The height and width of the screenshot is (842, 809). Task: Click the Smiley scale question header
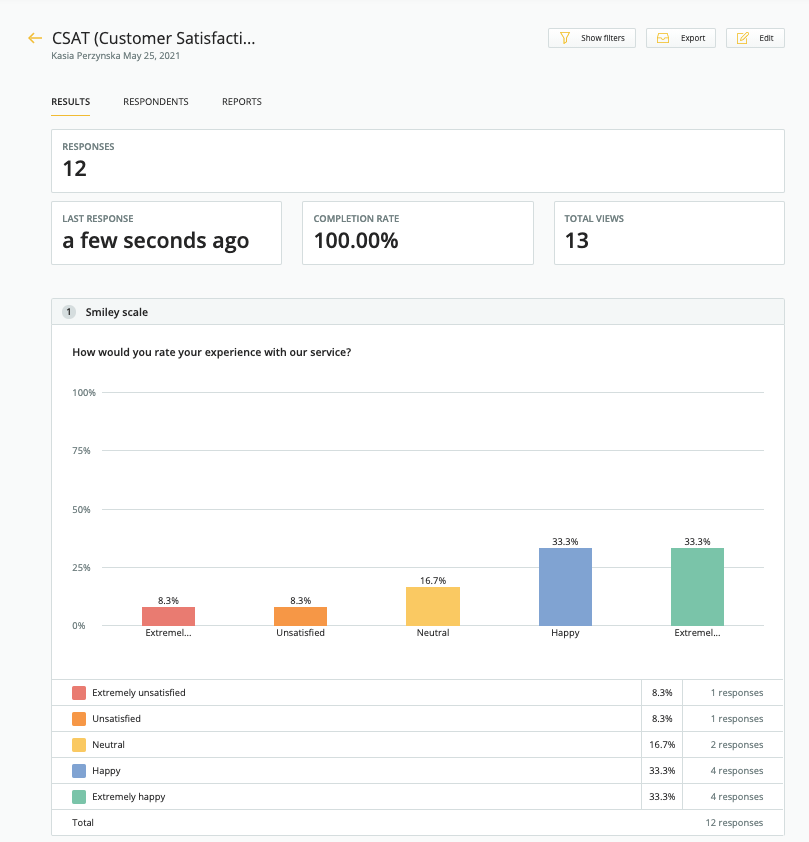[x=418, y=312]
